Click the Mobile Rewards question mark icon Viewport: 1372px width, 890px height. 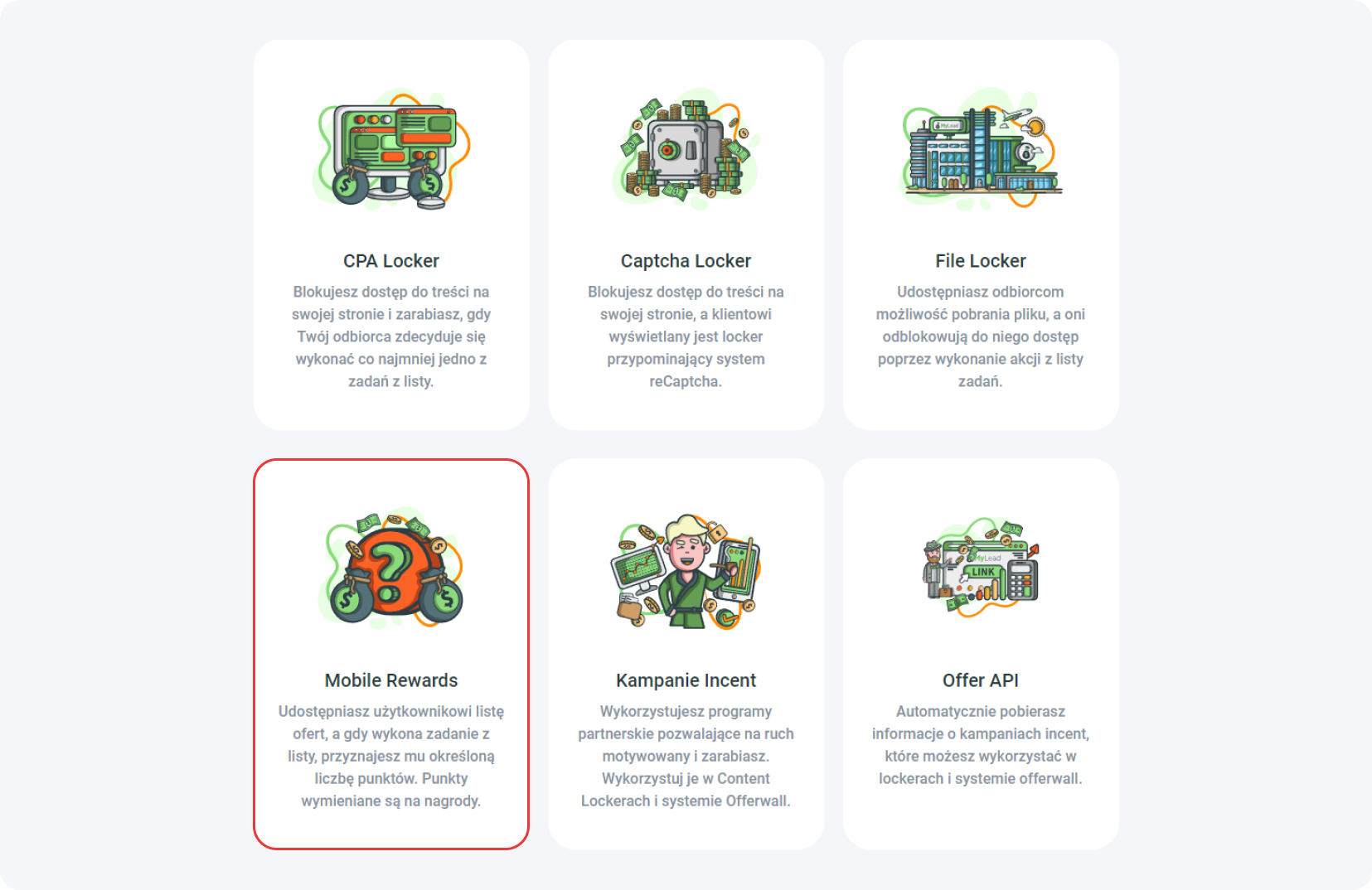391,568
